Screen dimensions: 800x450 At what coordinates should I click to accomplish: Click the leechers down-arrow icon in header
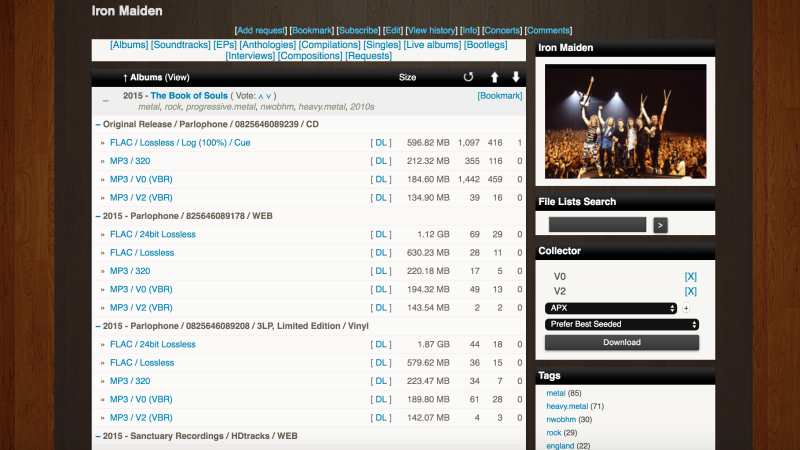coord(516,77)
